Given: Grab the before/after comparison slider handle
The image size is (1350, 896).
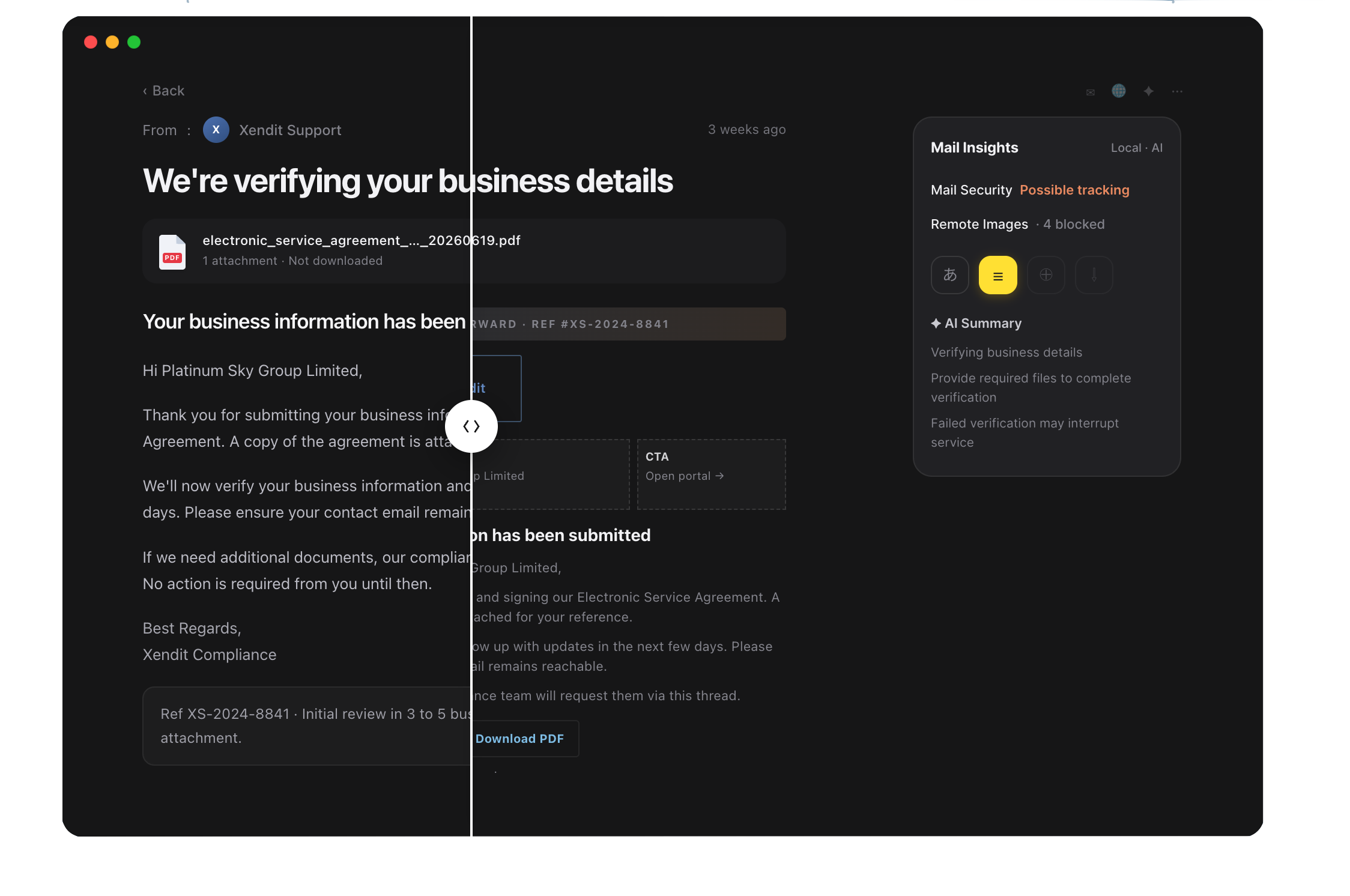Looking at the screenshot, I should tap(471, 426).
